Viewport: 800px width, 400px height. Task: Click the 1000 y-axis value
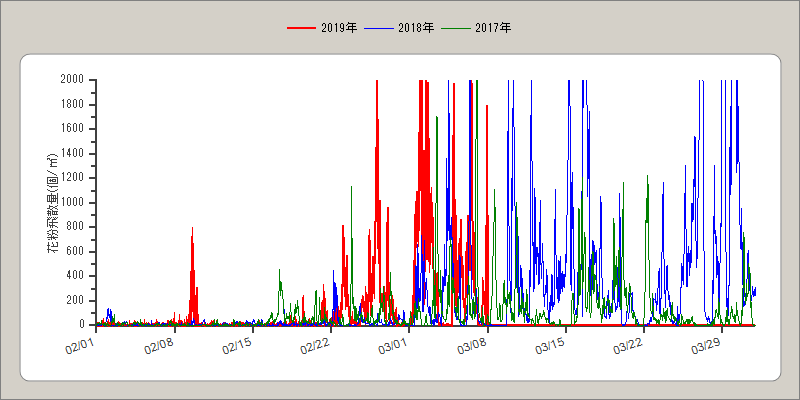(x=72, y=203)
